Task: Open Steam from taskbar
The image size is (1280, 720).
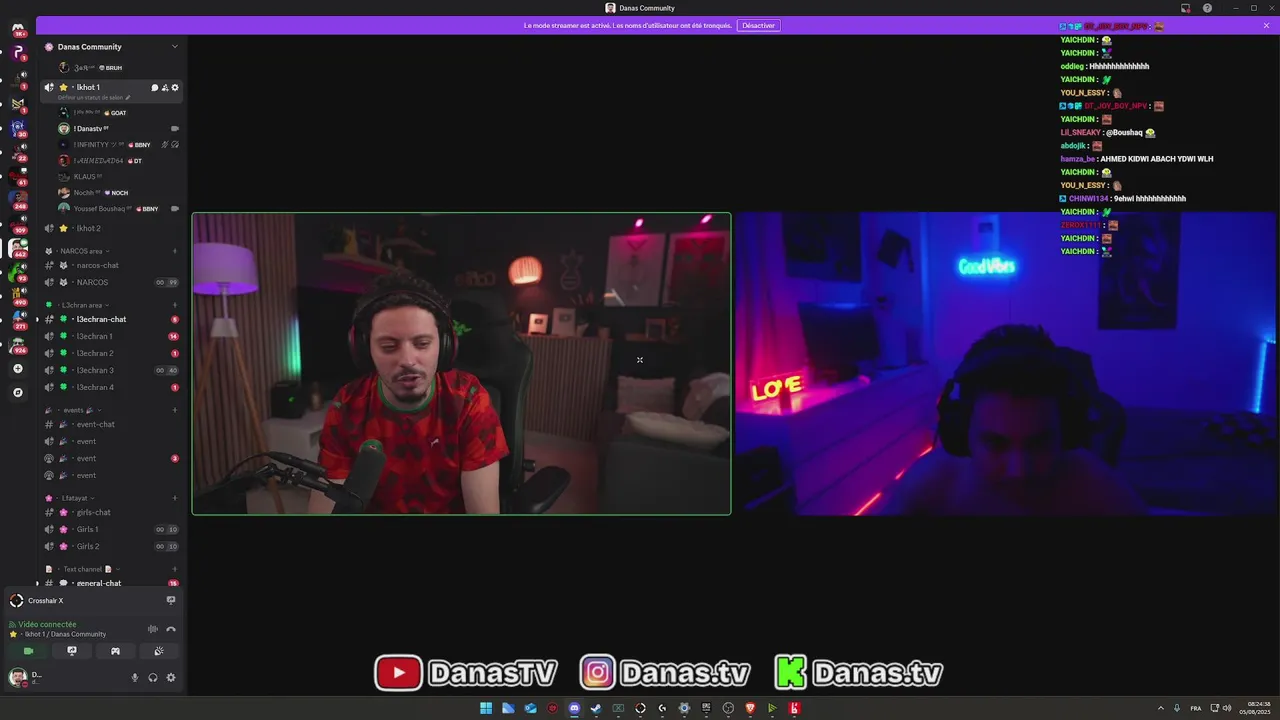Action: (x=596, y=708)
